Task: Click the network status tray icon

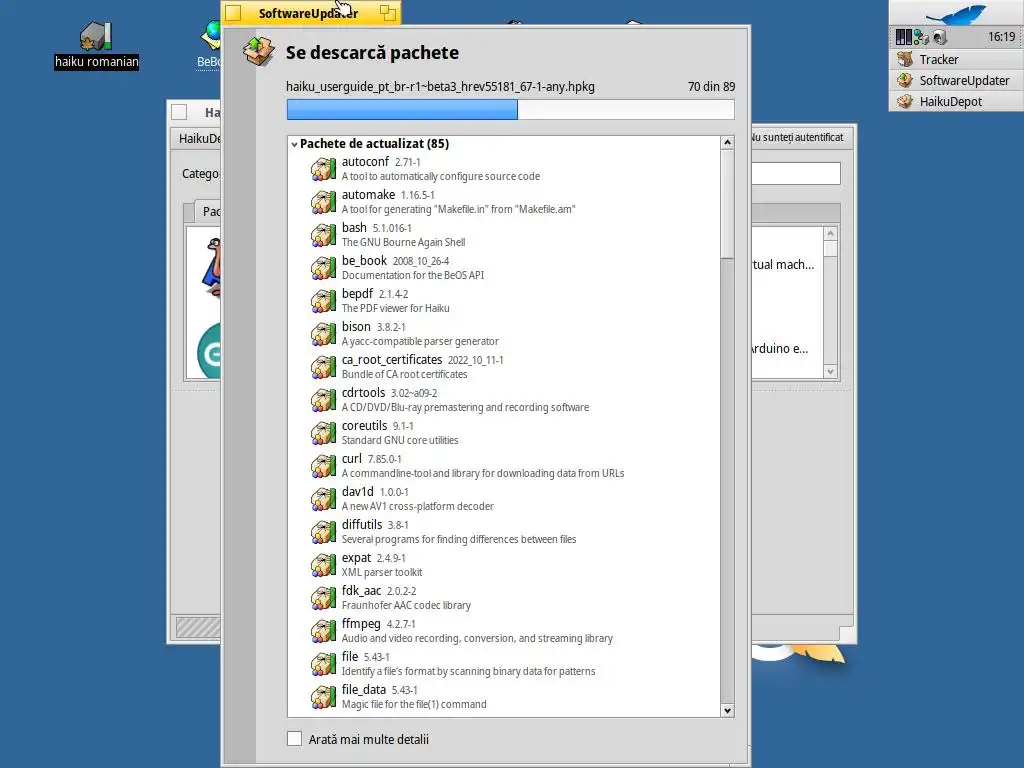Action: 921,37
